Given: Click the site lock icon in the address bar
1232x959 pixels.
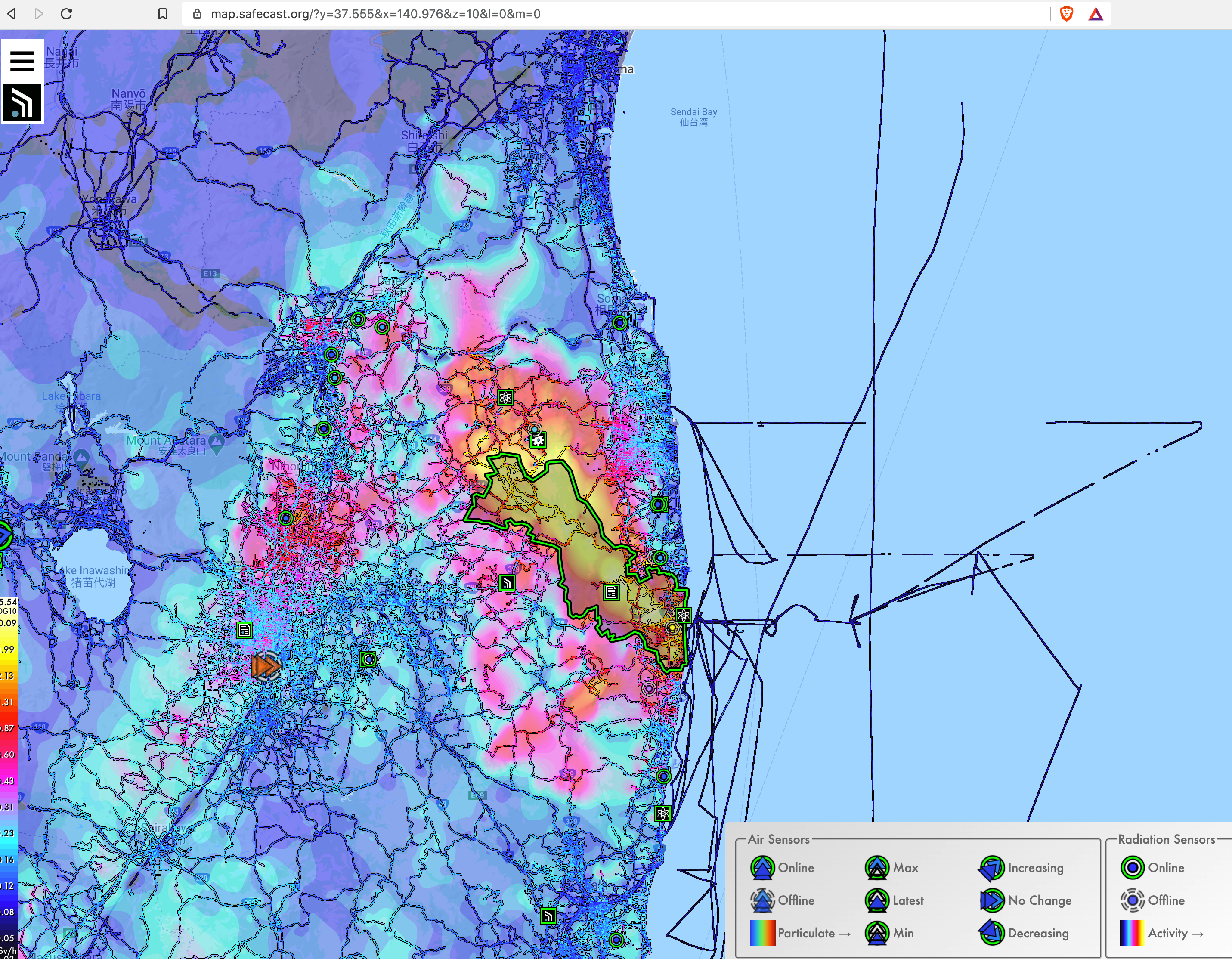Looking at the screenshot, I should click(x=197, y=13).
